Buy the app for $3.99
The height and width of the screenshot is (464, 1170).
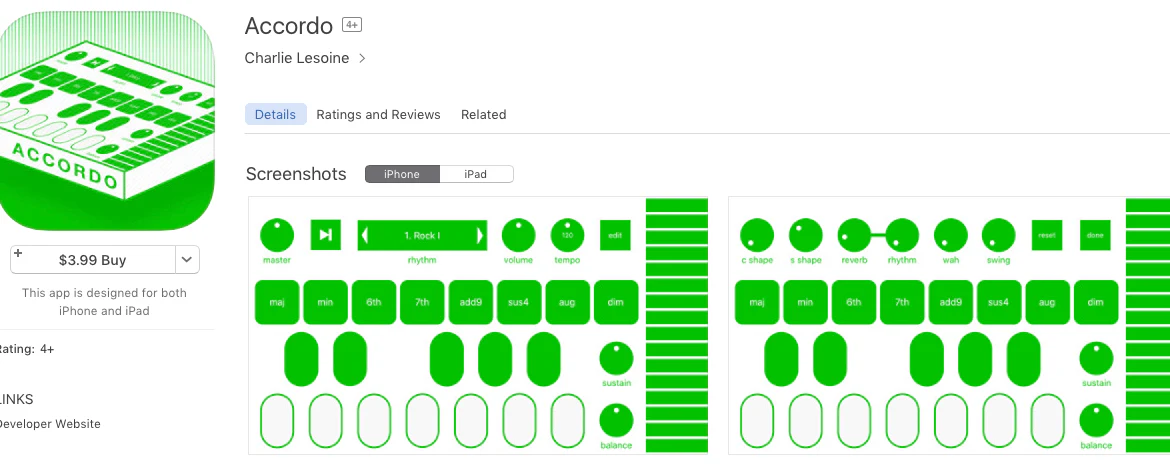93,260
